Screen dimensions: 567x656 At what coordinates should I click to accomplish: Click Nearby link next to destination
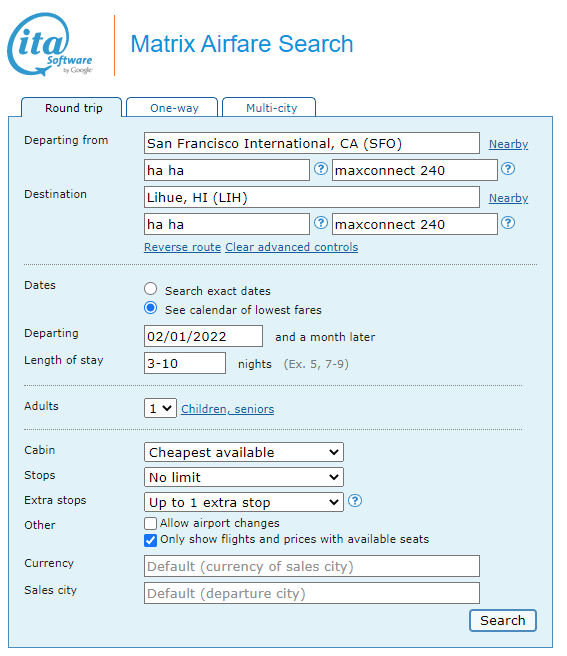tap(508, 198)
